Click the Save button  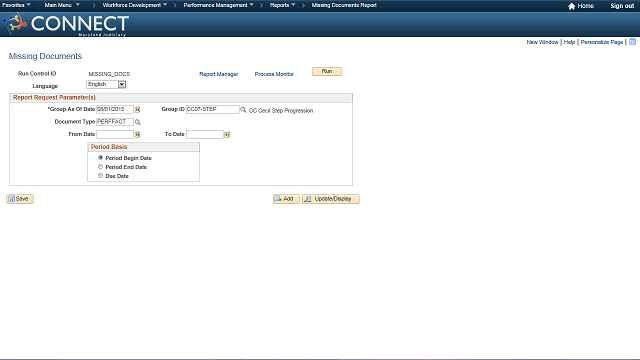pos(20,199)
